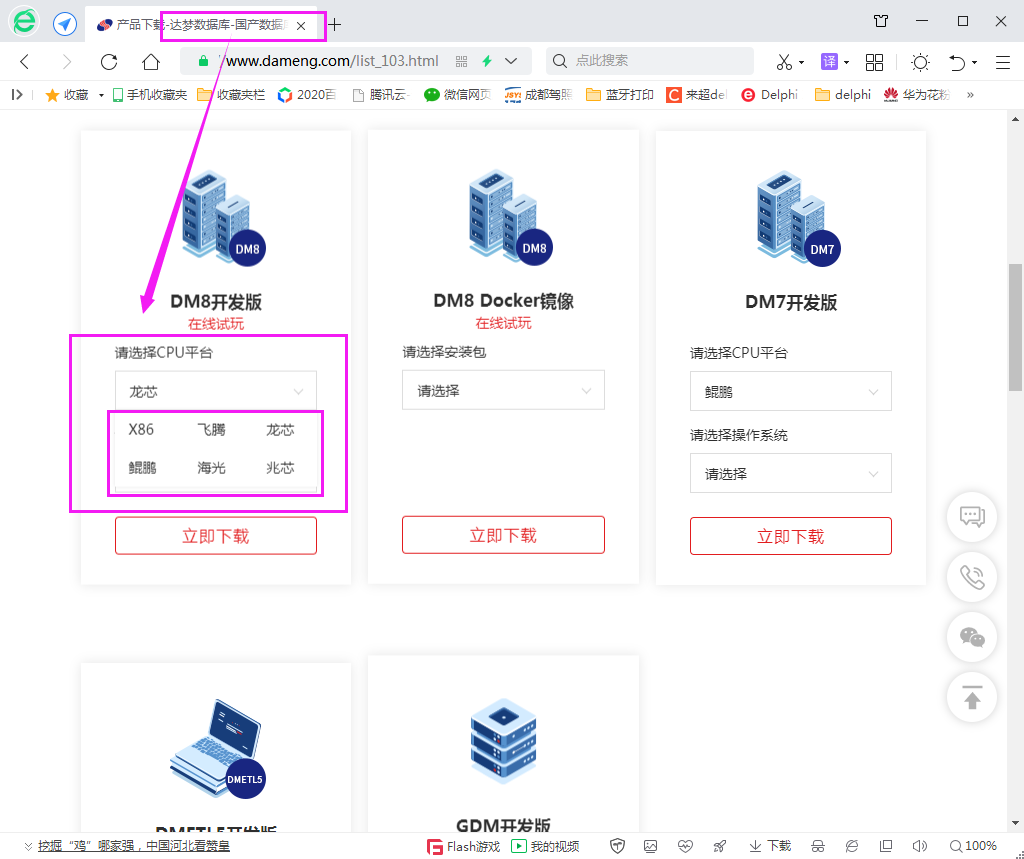The width and height of the screenshot is (1024, 859).
Task: Click the browser back arrow
Action: coord(25,61)
